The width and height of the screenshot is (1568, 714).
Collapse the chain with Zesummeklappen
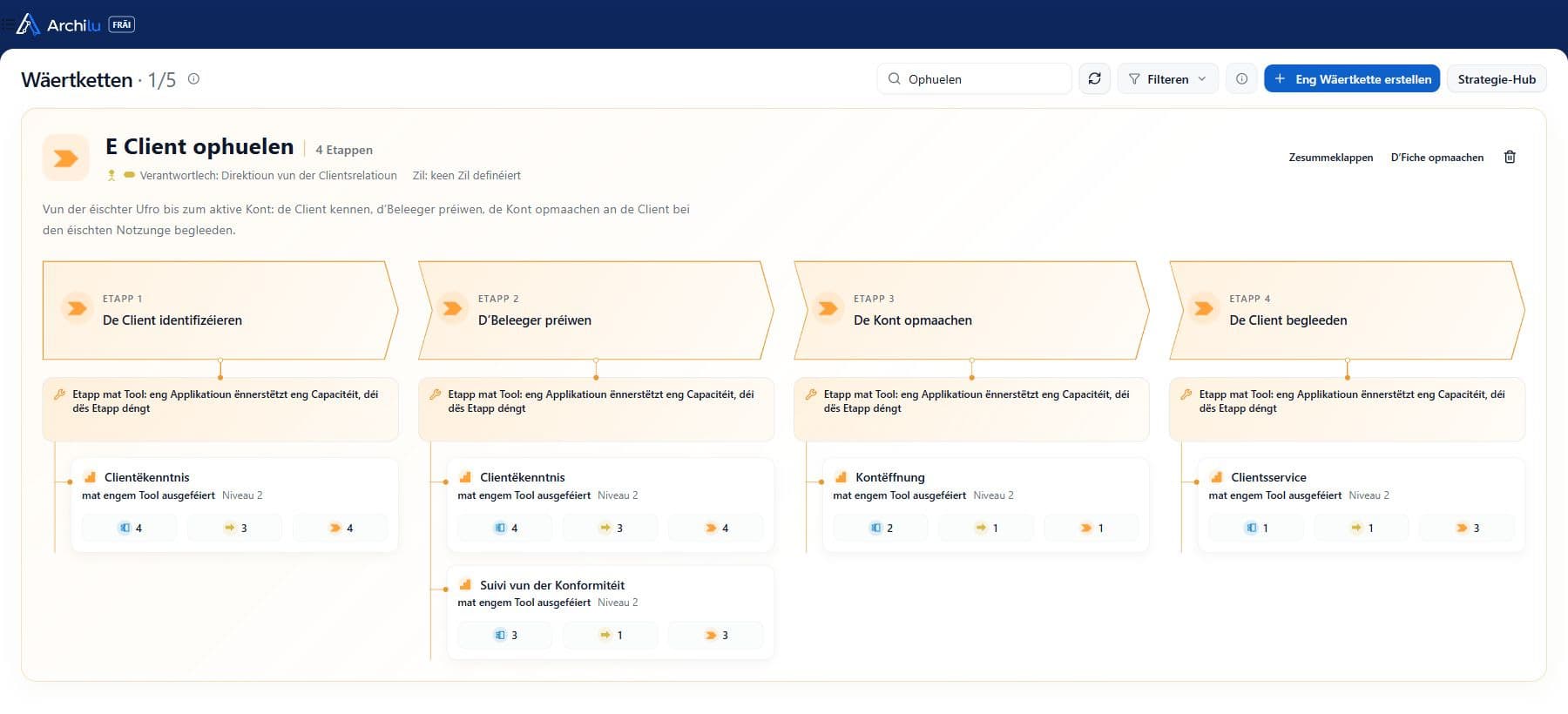point(1330,158)
